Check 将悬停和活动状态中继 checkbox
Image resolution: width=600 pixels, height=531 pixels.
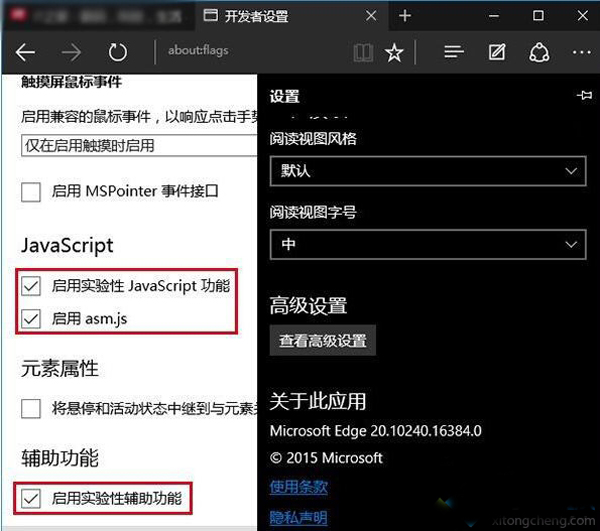(x=31, y=409)
